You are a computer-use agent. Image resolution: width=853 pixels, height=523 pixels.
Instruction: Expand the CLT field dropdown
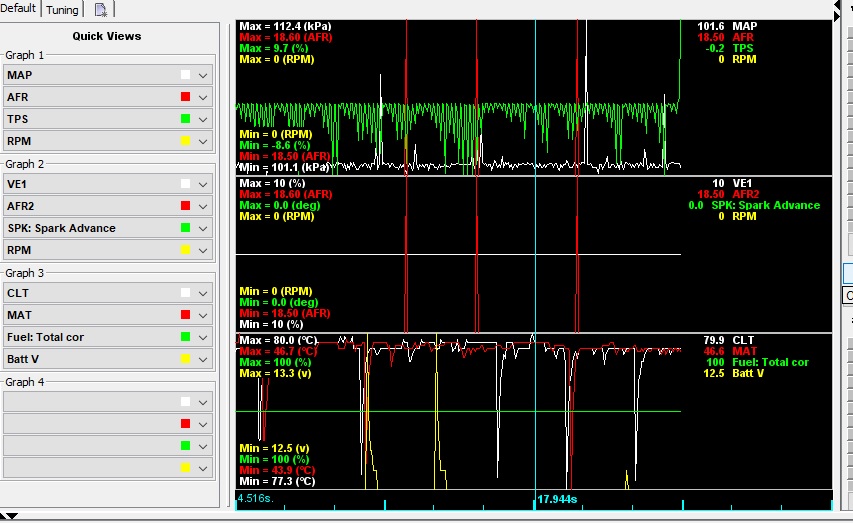pyautogui.click(x=203, y=293)
